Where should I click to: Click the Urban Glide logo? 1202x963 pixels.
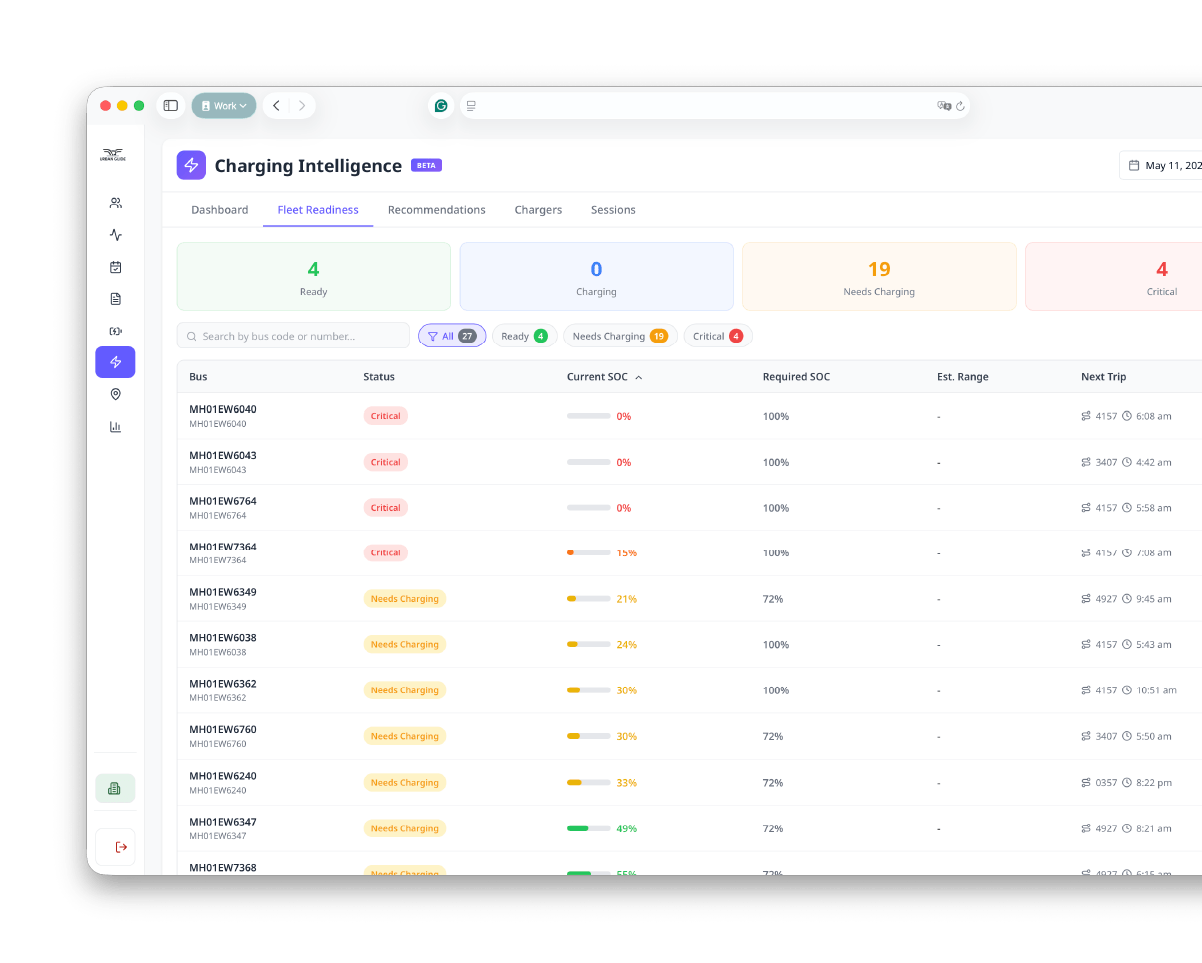click(112, 154)
